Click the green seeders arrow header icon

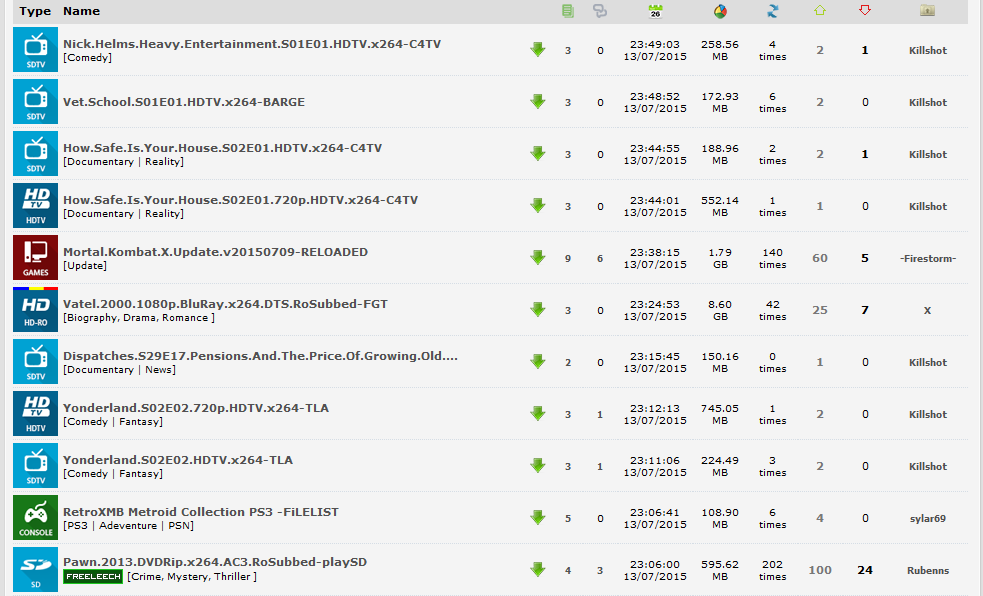(x=820, y=10)
